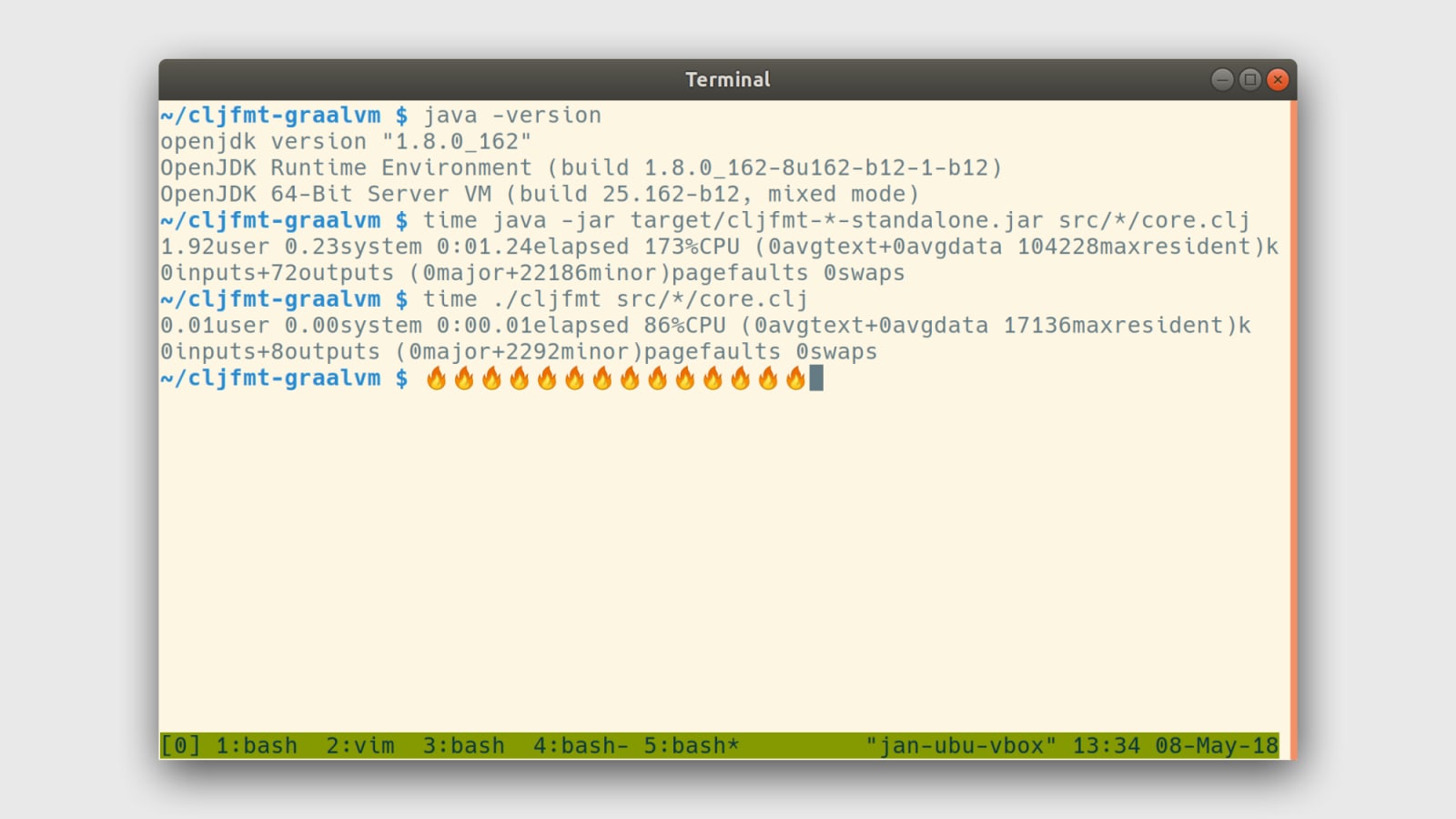
Task: Click the './cljfmt' command text
Action: tap(547, 300)
